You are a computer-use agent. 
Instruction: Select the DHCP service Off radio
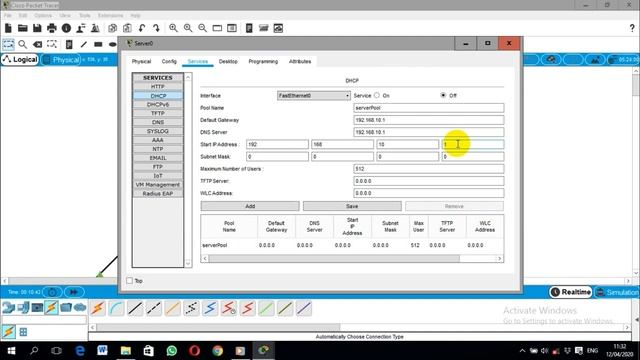pyautogui.click(x=443, y=95)
